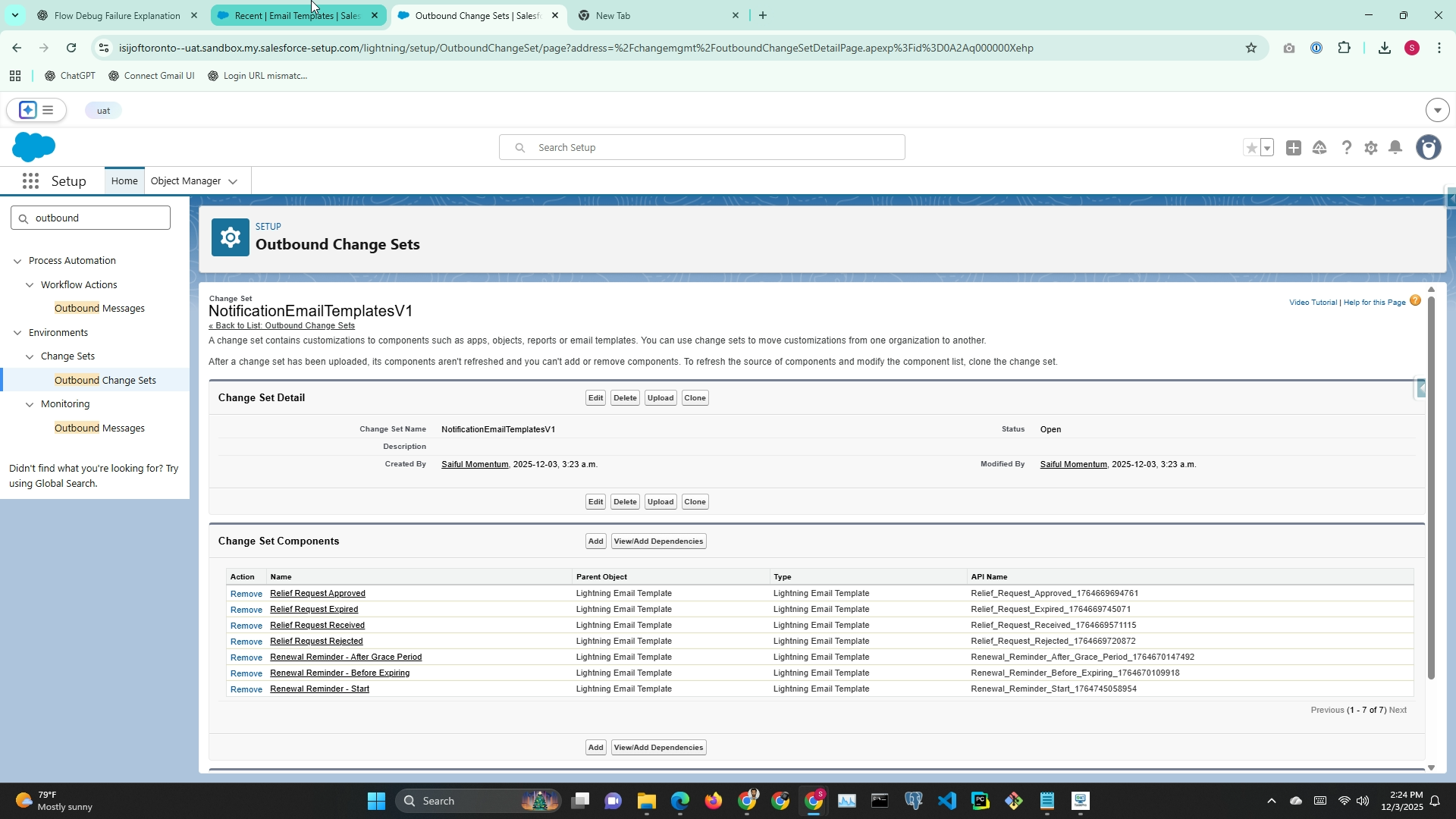
Task: Open Visual Studio Code from taskbar
Action: coord(946,801)
